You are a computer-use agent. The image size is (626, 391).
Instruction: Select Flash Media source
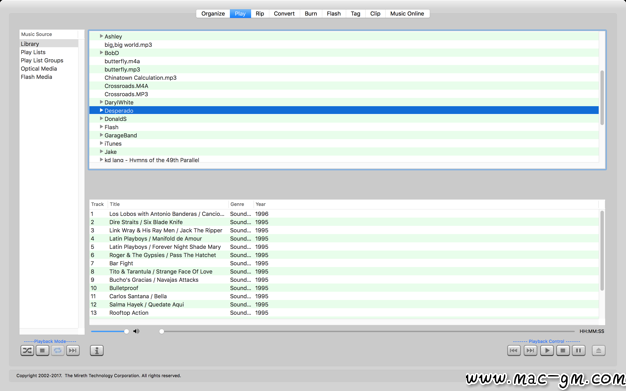[49, 77]
